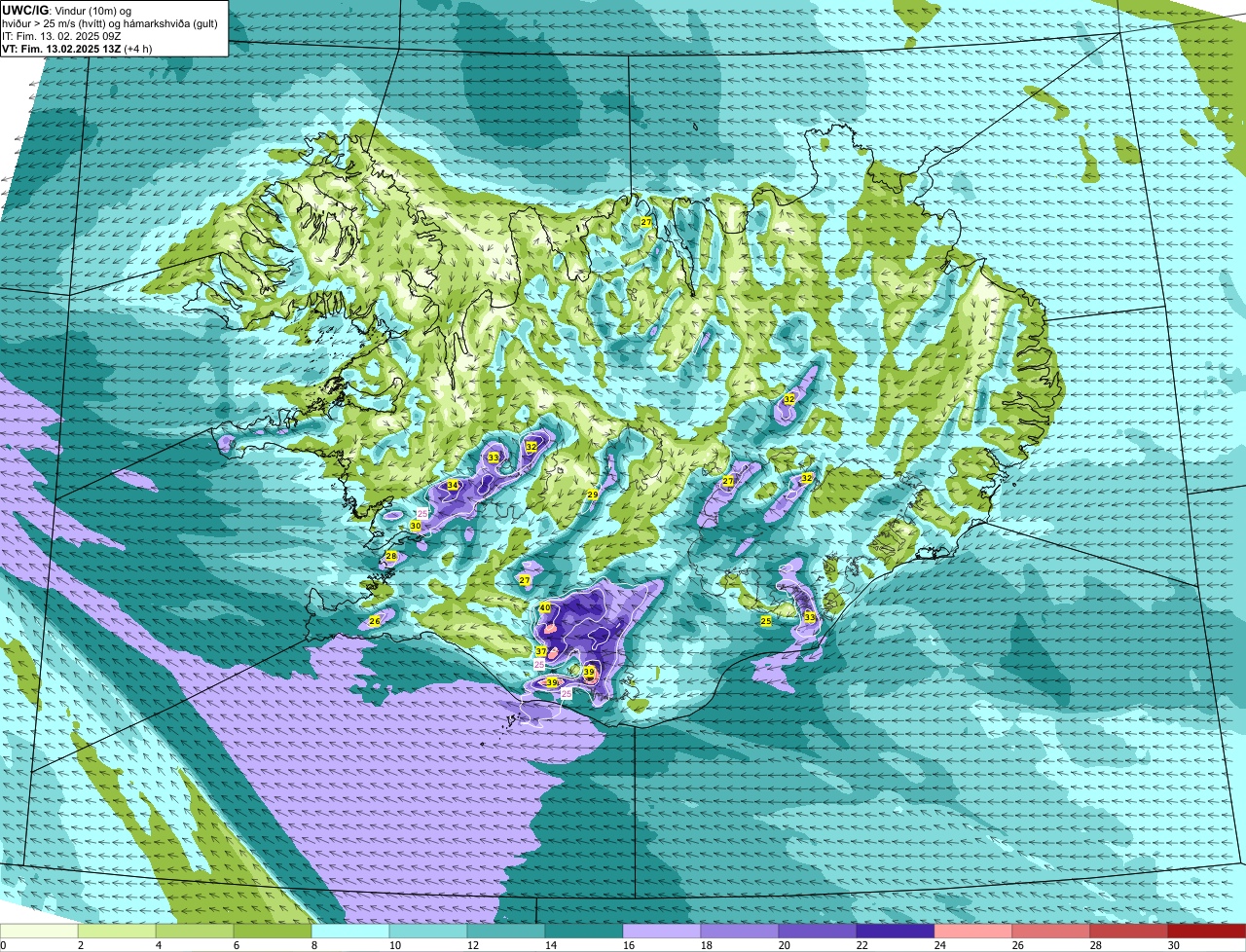Select the yellow gust label 34
The width and height of the screenshot is (1246, 952).
coord(452,485)
